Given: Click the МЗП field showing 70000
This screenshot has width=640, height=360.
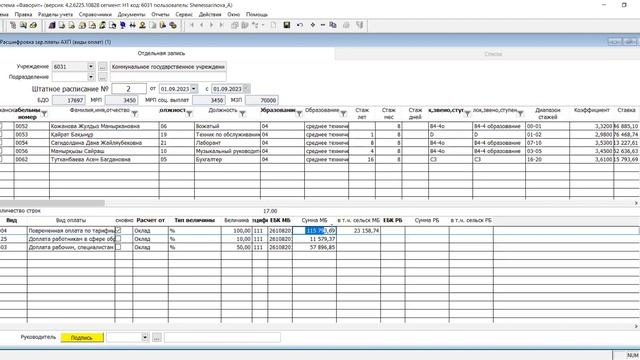Looking at the screenshot, I should (x=262, y=100).
